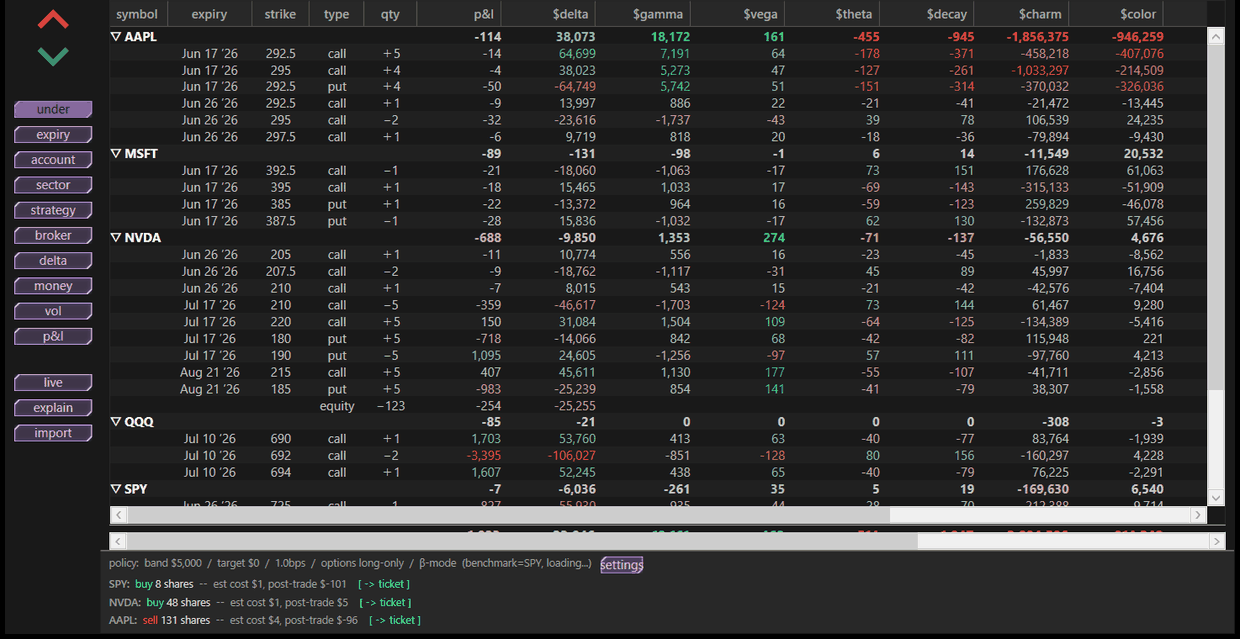Sort by strike column header

[280, 14]
